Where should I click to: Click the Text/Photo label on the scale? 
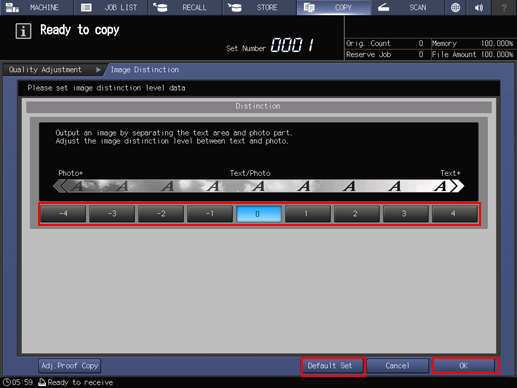(250, 173)
